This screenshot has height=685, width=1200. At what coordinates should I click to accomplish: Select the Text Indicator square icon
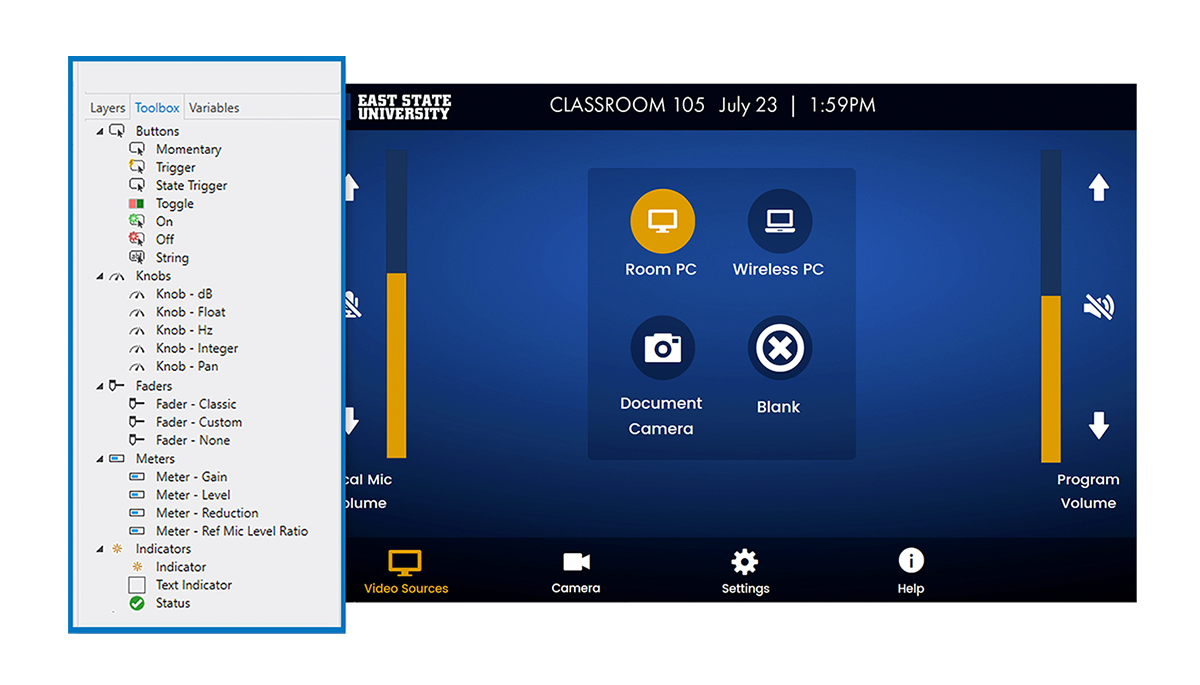coord(137,585)
